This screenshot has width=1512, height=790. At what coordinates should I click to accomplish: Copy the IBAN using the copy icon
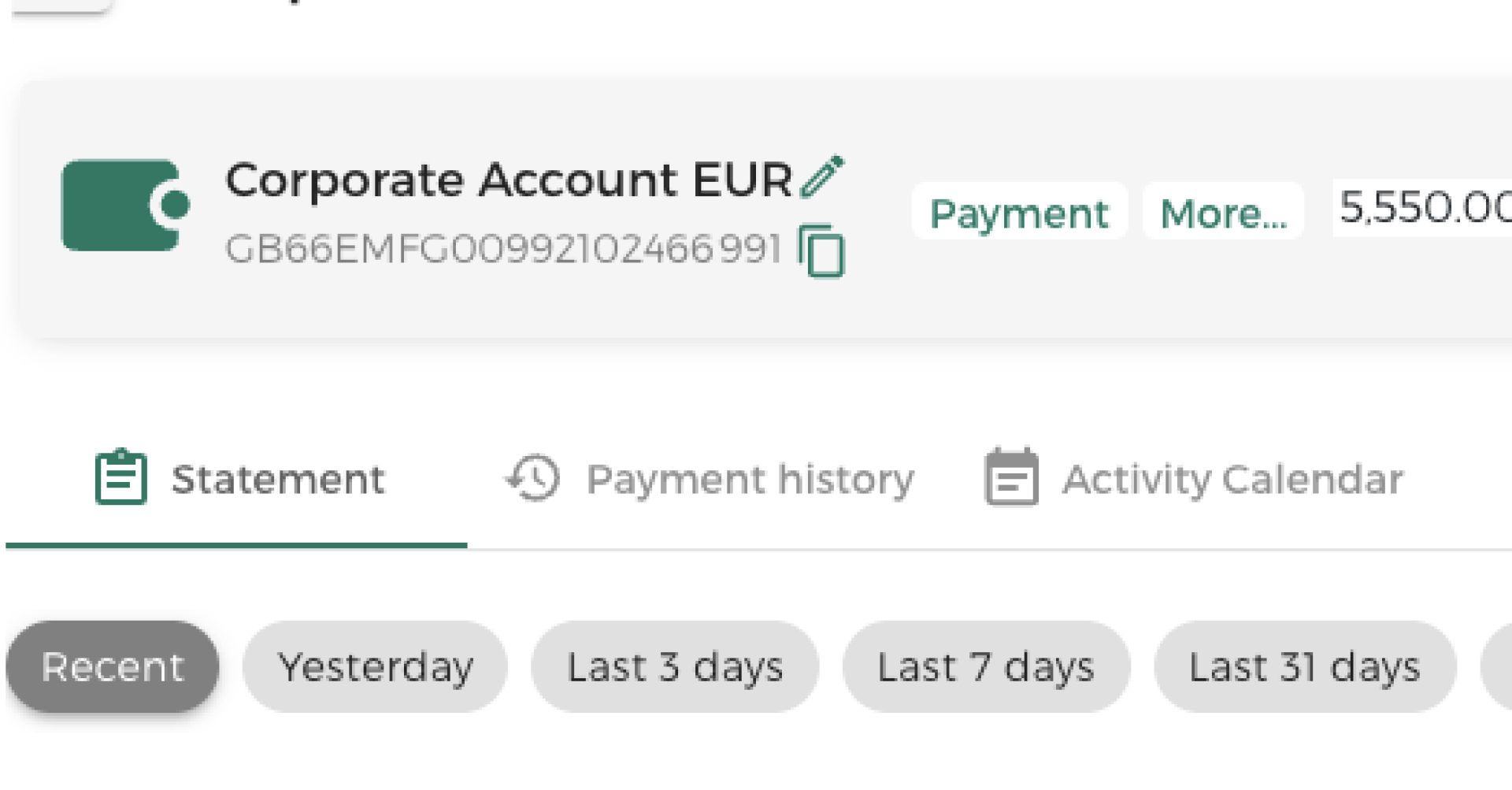tap(821, 252)
